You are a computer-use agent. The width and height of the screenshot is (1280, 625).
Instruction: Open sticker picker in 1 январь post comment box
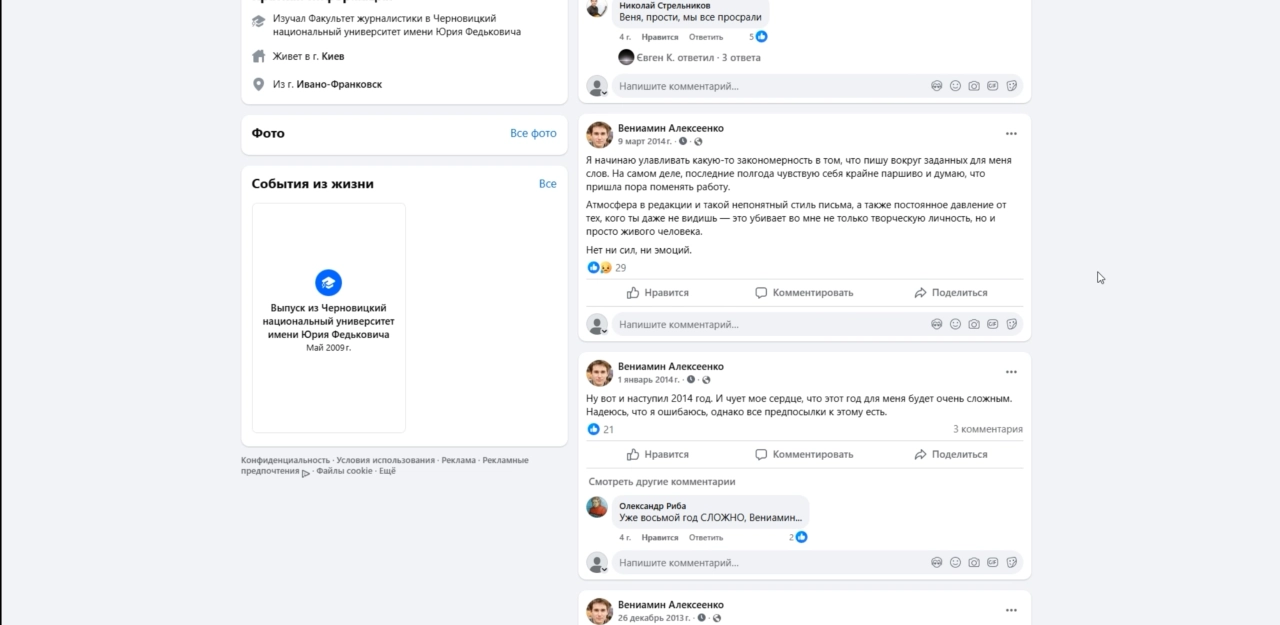coord(1012,562)
